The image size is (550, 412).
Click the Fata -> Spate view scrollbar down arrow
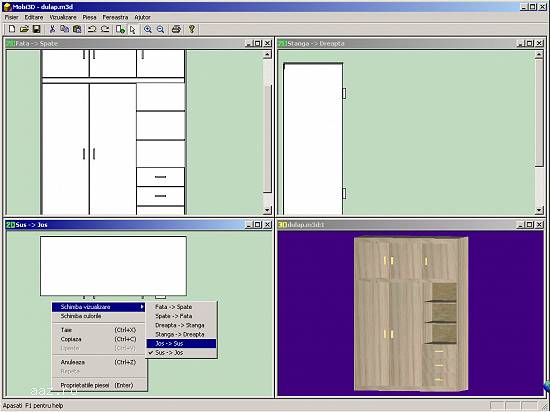coord(267,210)
